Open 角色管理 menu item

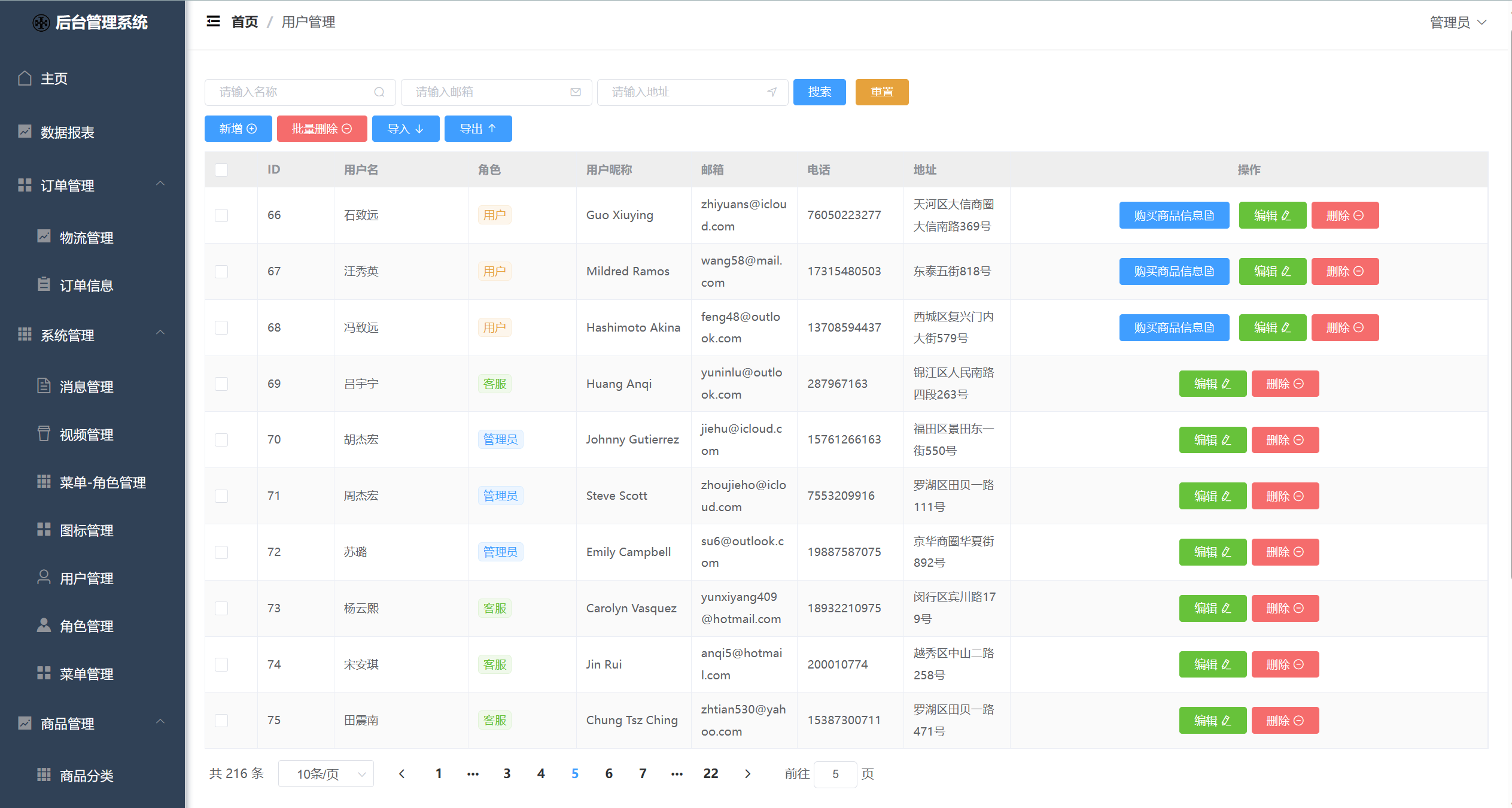pos(92,625)
